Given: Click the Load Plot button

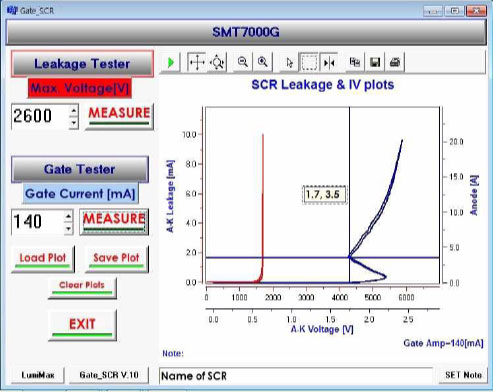Looking at the screenshot, I should click(x=43, y=259).
